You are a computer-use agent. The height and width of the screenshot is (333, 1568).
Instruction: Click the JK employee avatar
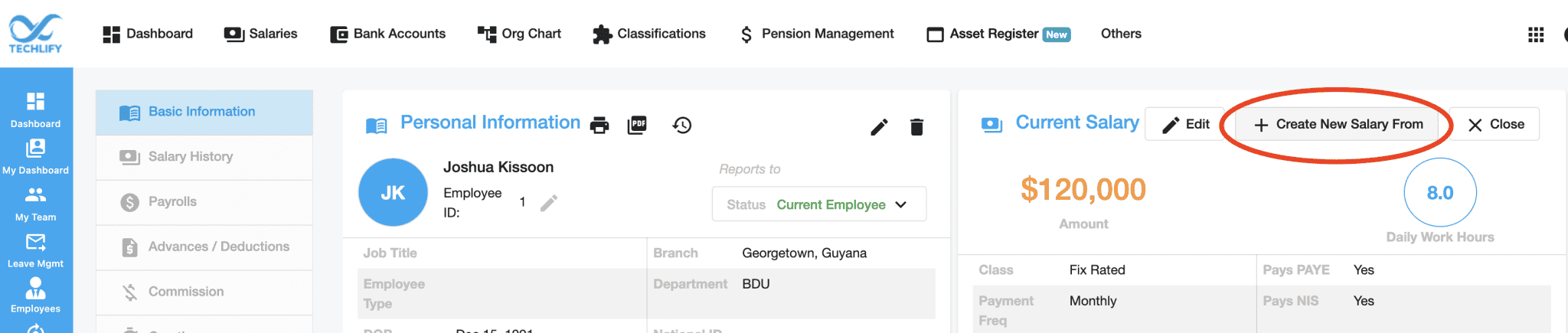[393, 192]
